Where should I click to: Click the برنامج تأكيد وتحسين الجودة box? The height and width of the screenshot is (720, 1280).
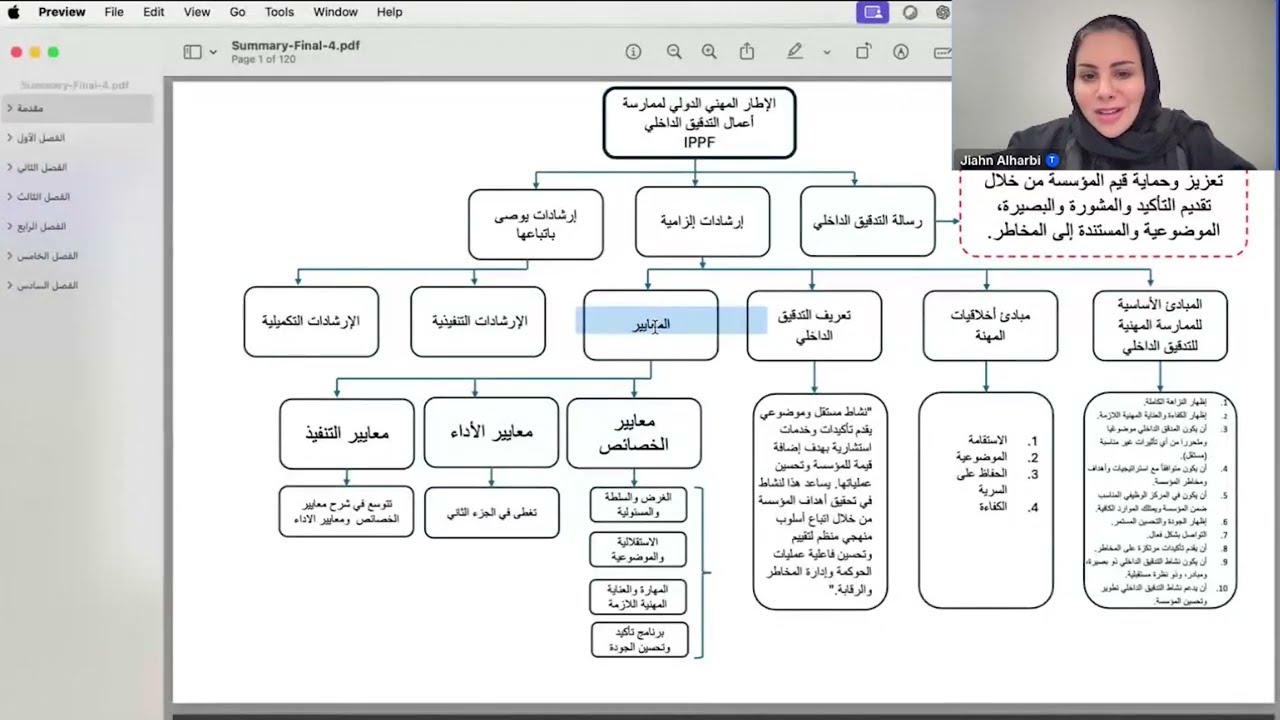click(x=640, y=640)
